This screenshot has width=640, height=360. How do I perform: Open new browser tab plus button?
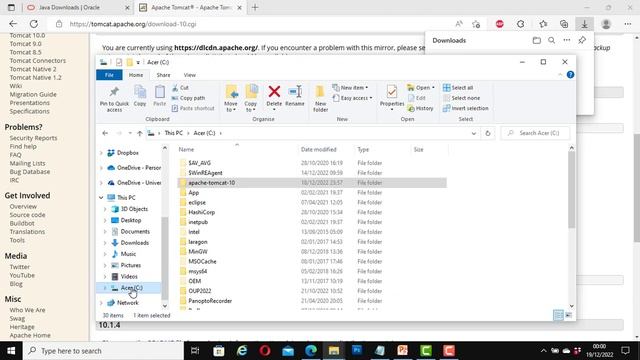[255, 7]
